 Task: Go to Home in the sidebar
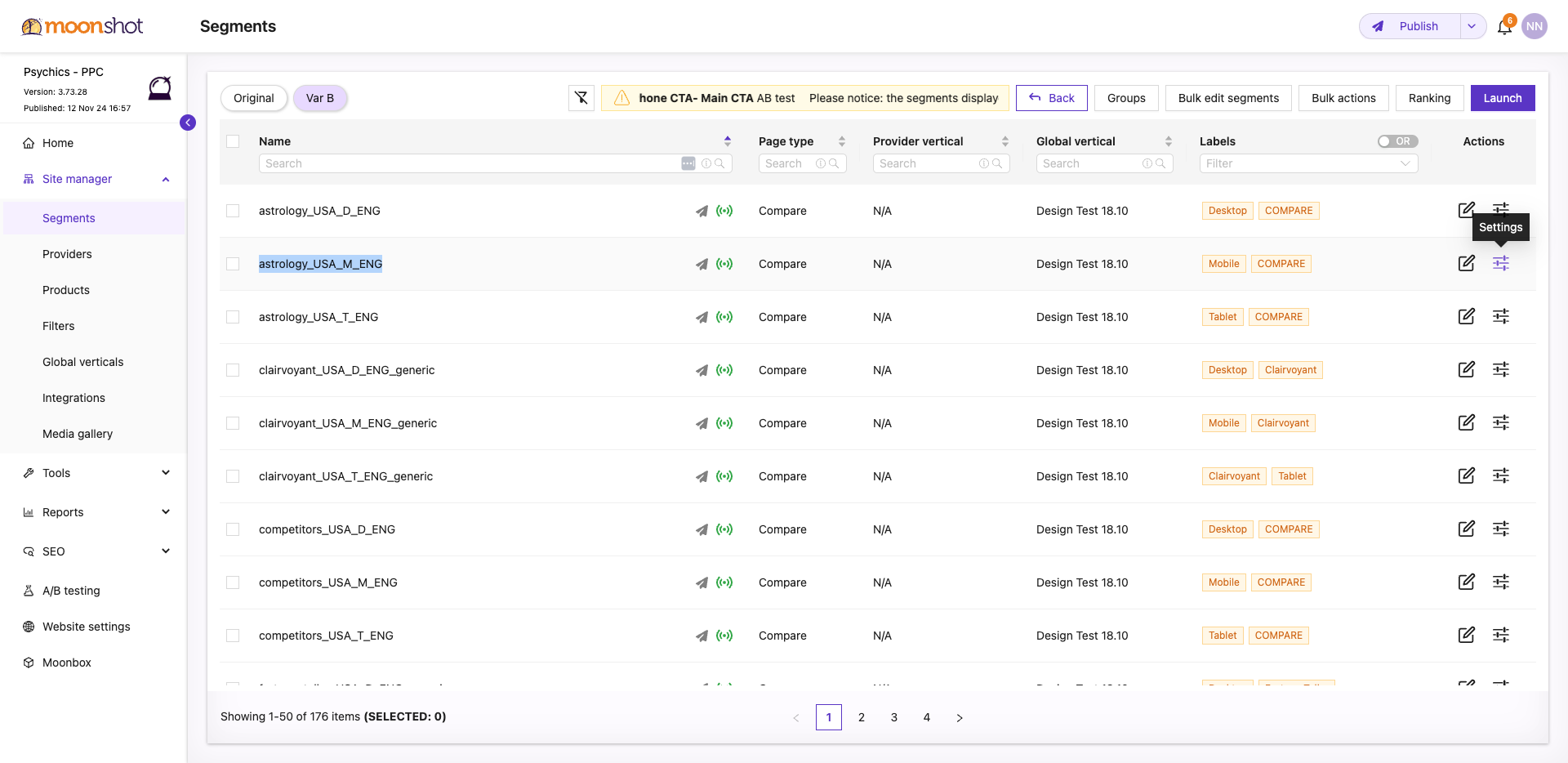57,143
